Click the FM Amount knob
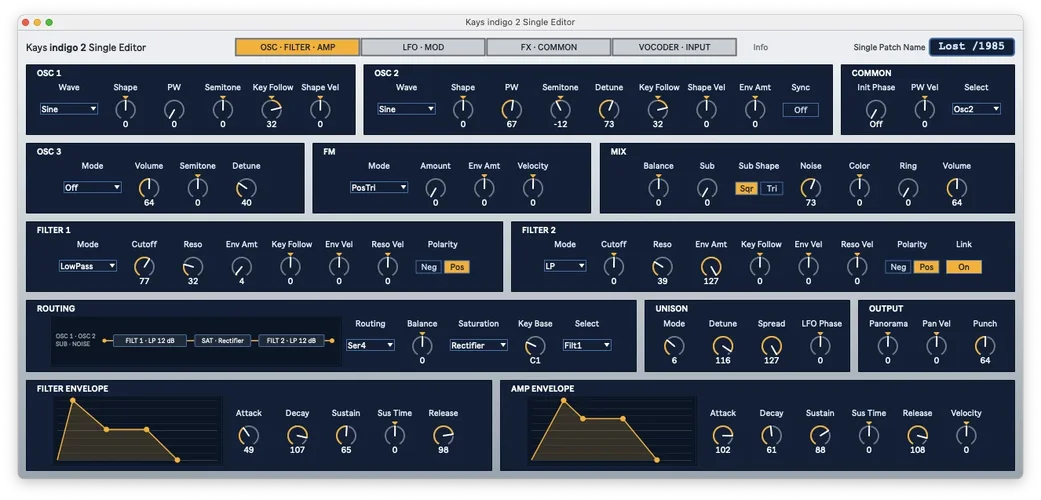This screenshot has height=500, width=1041. click(436, 188)
